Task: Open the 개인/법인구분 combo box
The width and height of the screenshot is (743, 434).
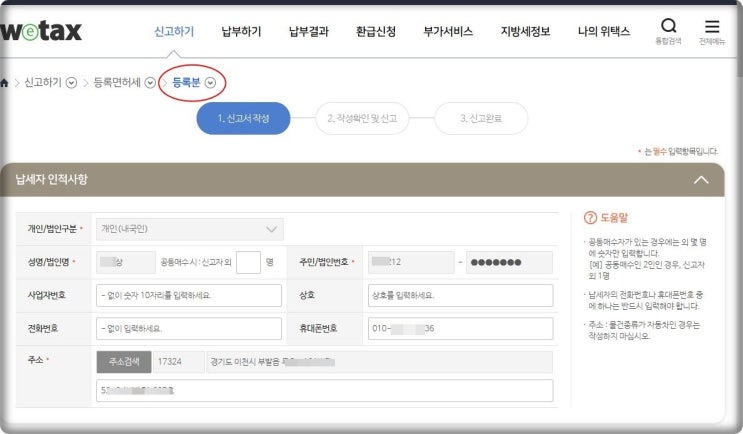Action: (190, 229)
